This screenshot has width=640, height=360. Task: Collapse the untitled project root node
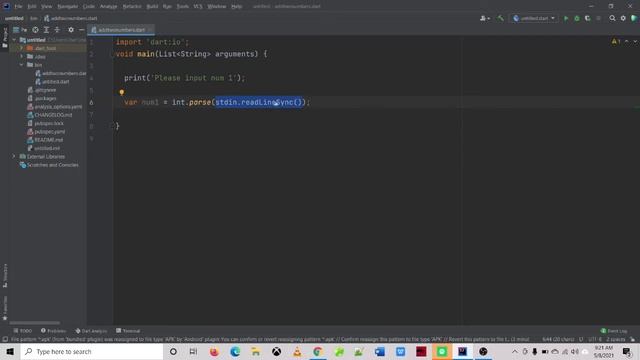point(14,40)
